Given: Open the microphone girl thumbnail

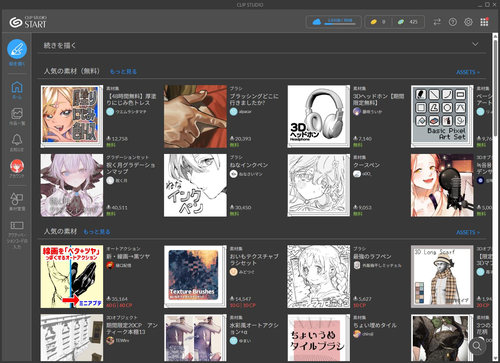Looking at the screenshot, I should coord(442,185).
